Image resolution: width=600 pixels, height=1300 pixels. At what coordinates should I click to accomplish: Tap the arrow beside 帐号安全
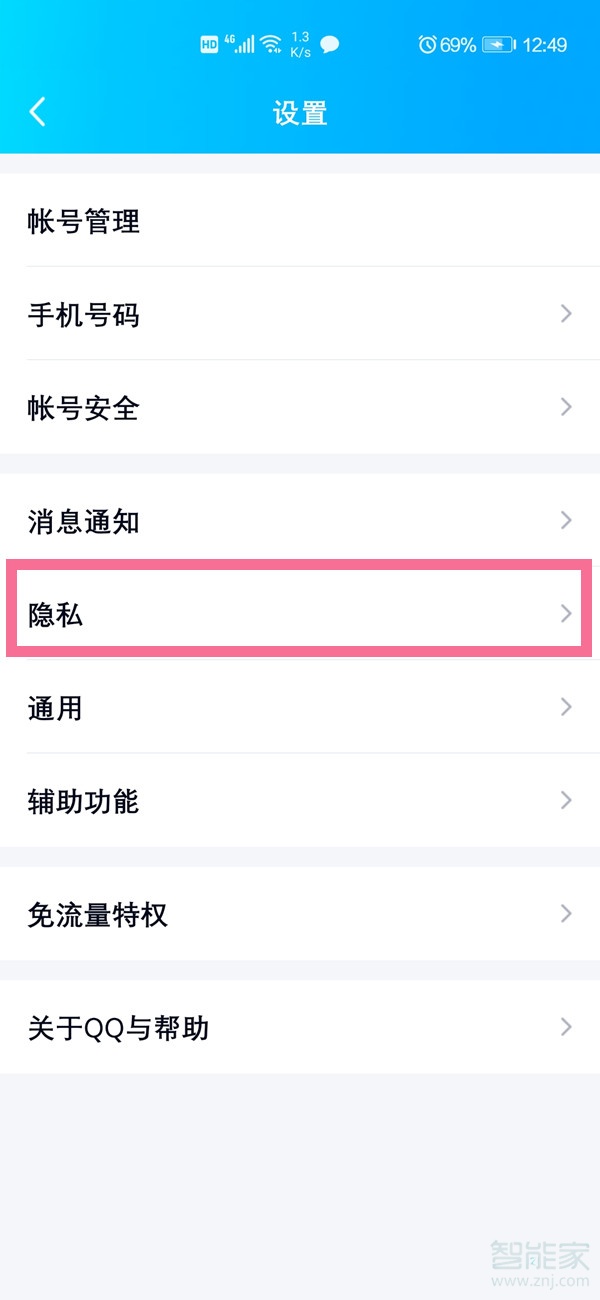point(565,407)
